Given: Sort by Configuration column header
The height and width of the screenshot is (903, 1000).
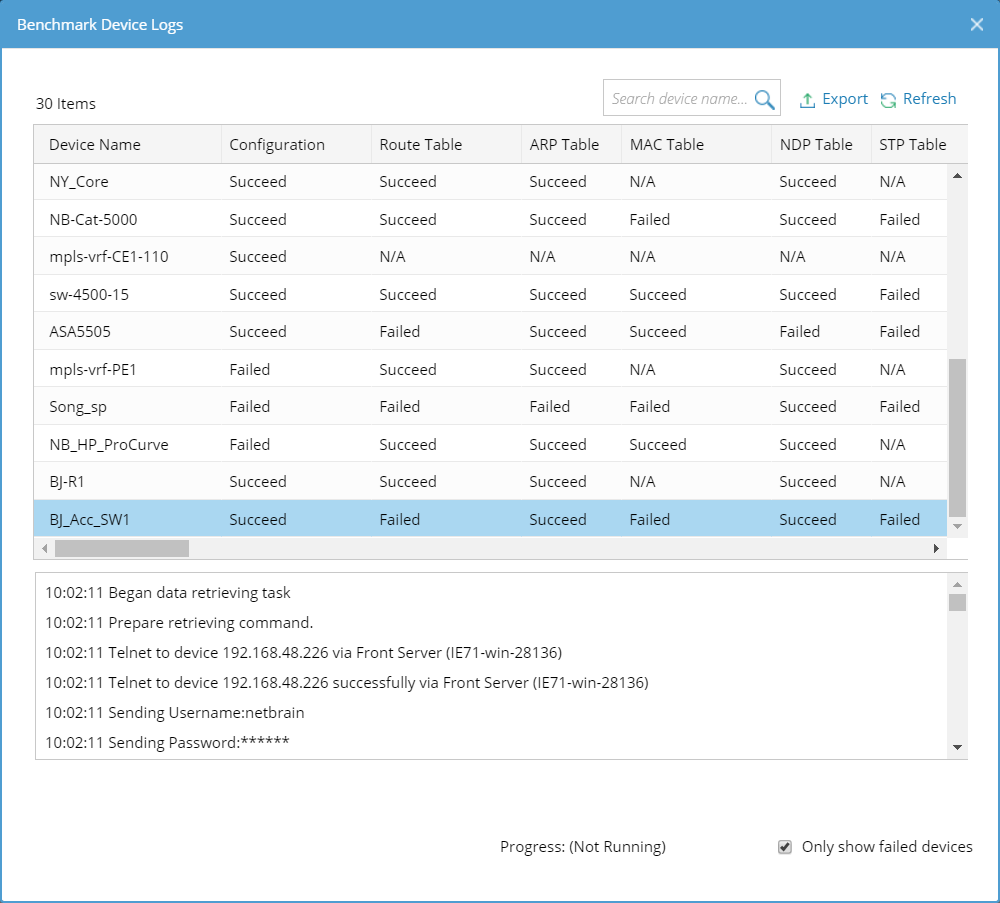Looking at the screenshot, I should tap(277, 145).
